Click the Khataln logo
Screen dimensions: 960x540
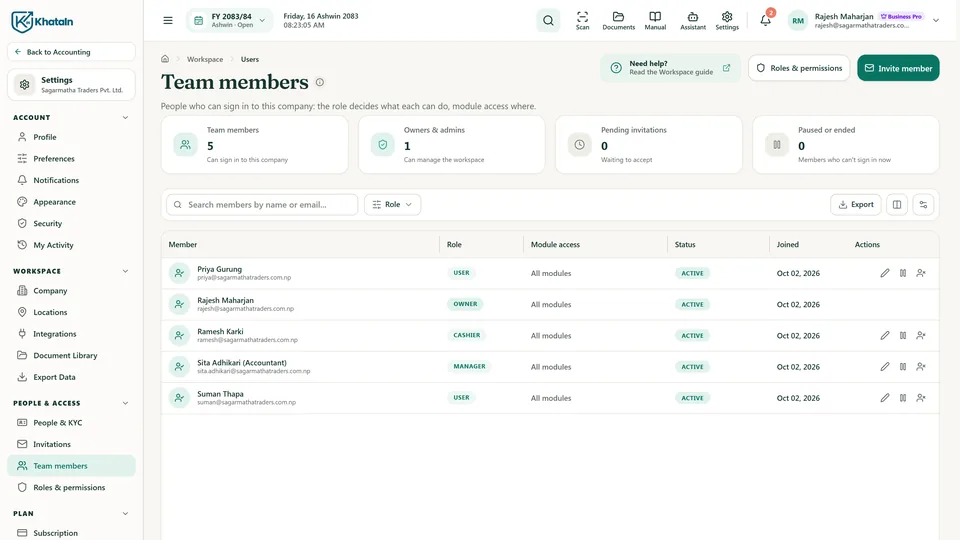pos(42,21)
